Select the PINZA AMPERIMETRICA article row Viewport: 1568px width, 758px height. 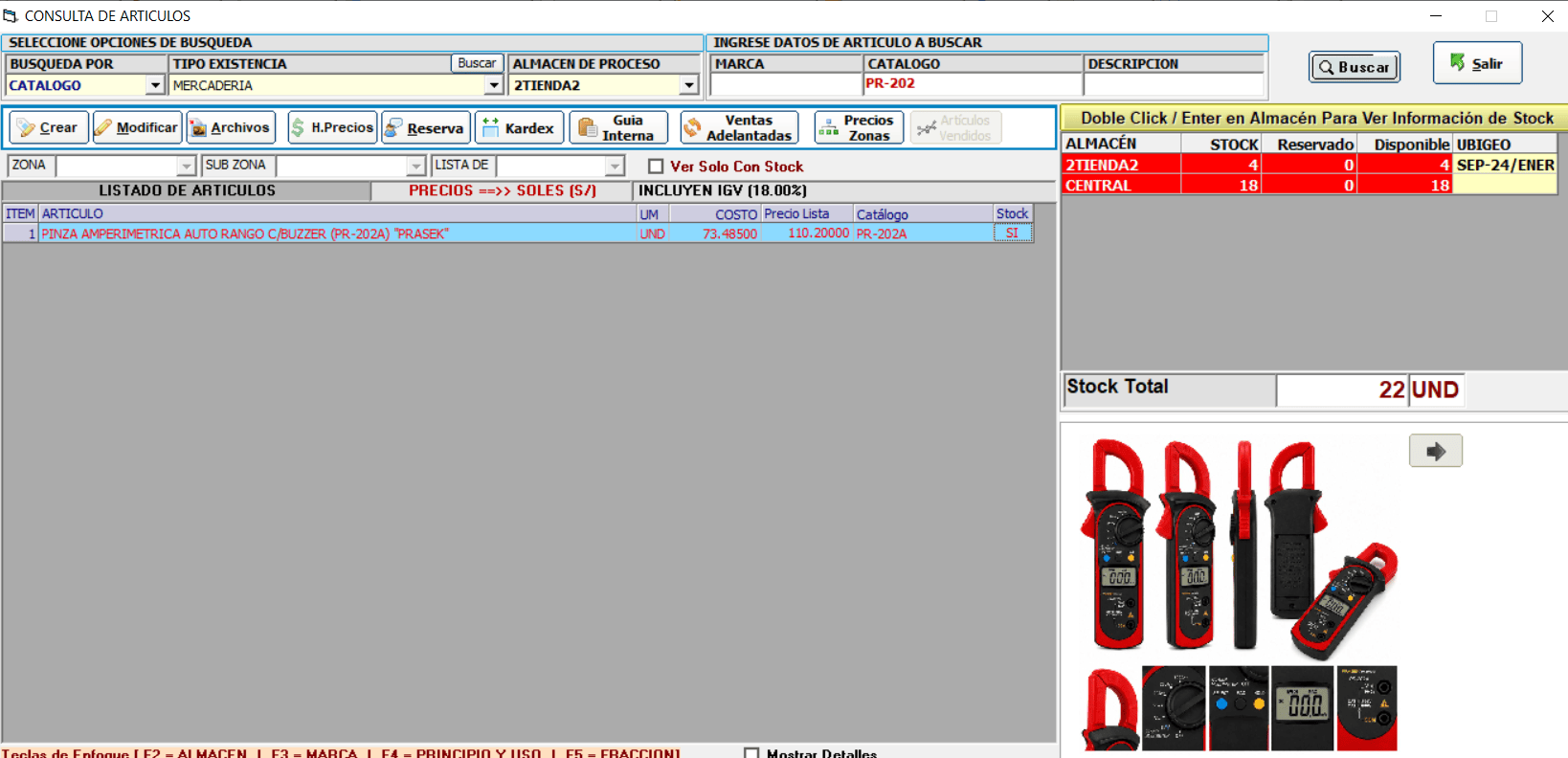[x=517, y=234]
